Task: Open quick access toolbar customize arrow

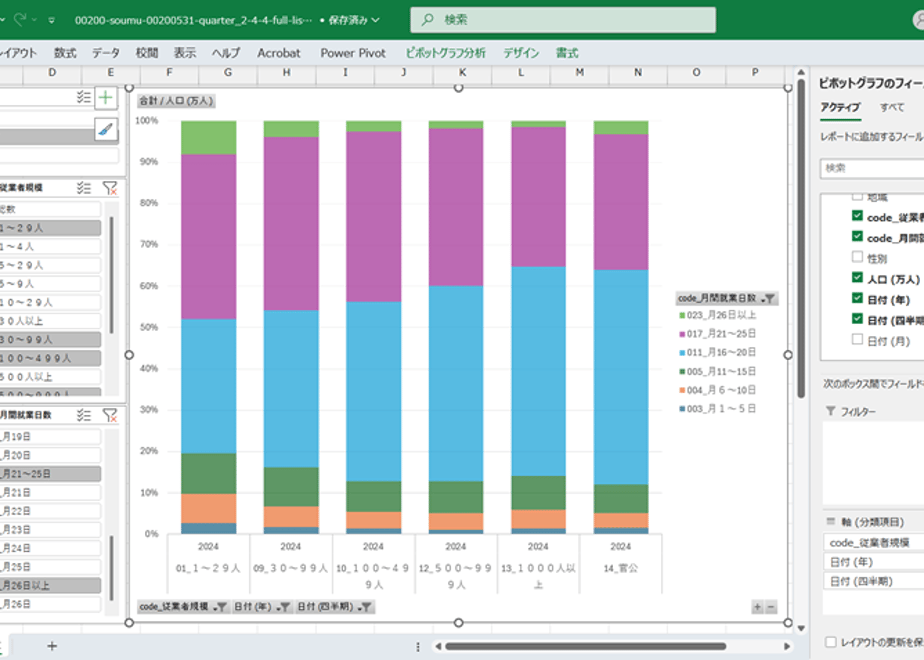Action: (x=51, y=20)
